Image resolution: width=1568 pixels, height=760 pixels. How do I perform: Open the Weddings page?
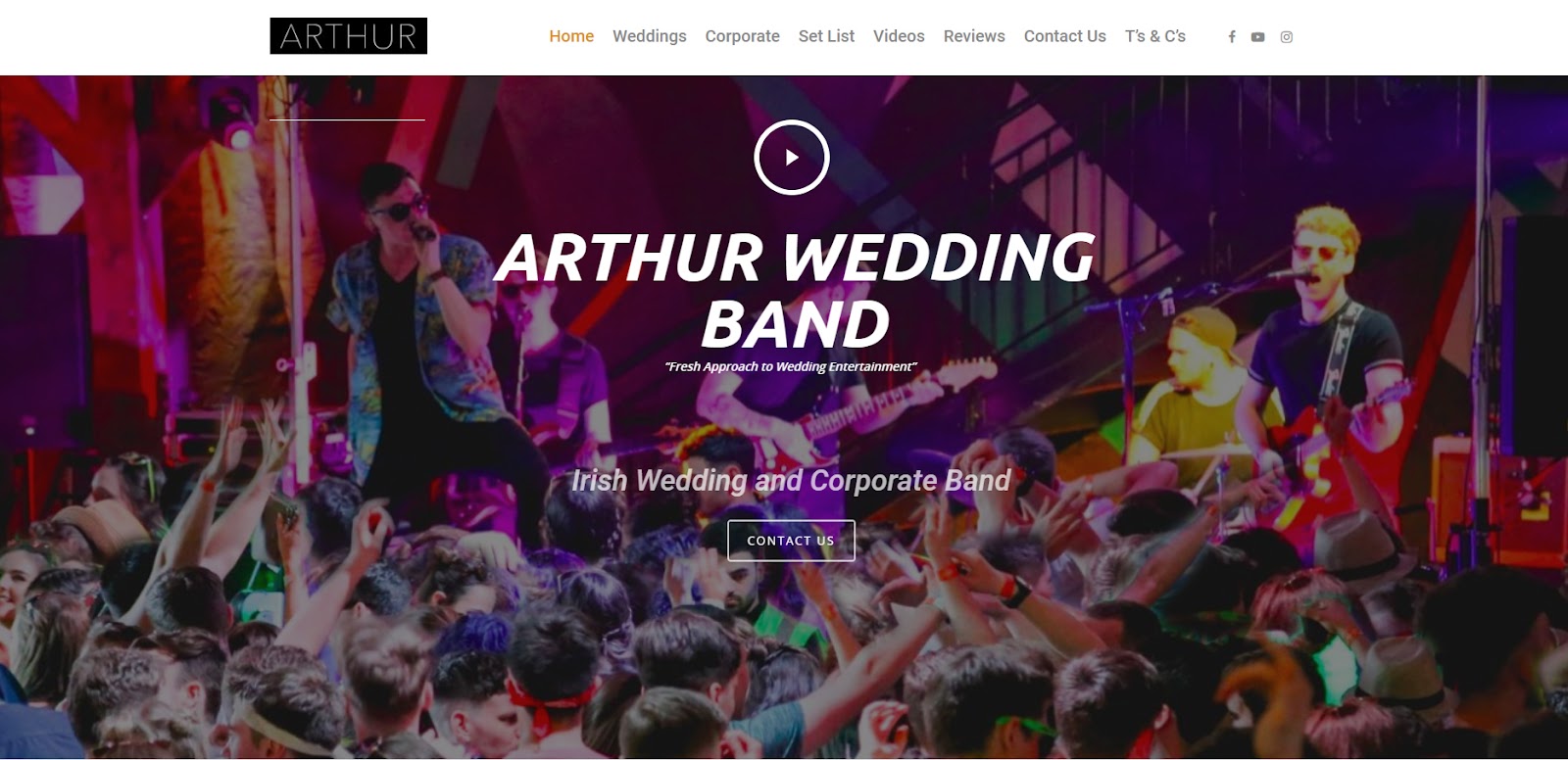(650, 36)
